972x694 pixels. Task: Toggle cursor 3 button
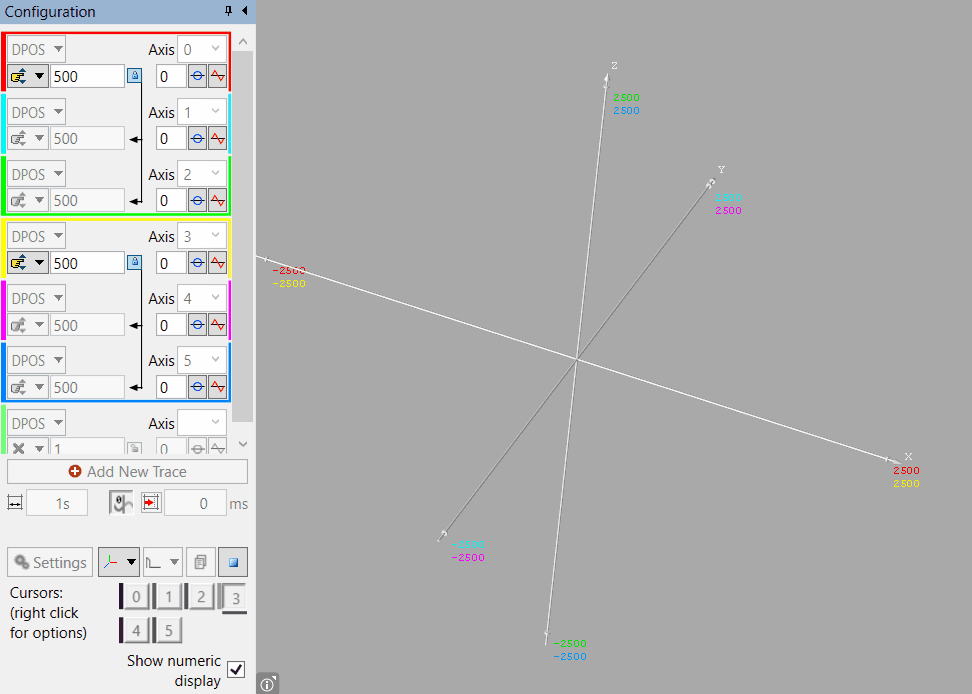(x=233, y=598)
